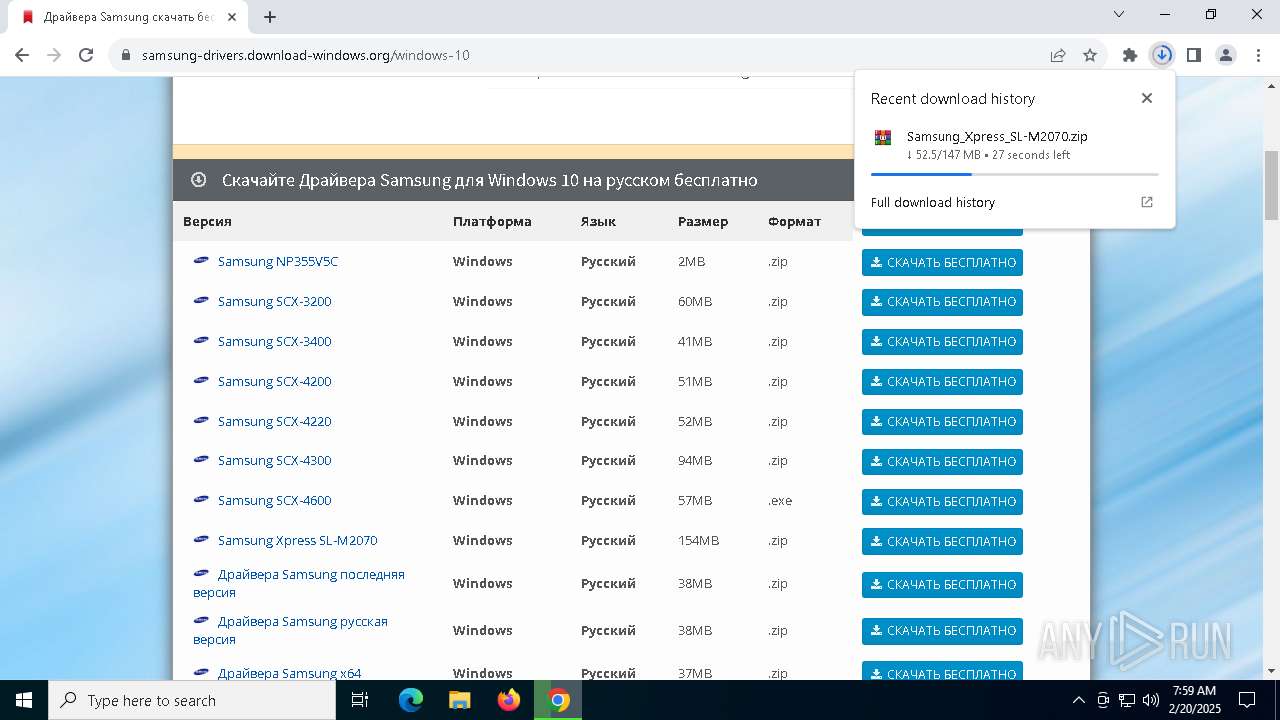Viewport: 1280px width, 720px height.
Task: Open full download history external link icon
Action: (1147, 202)
